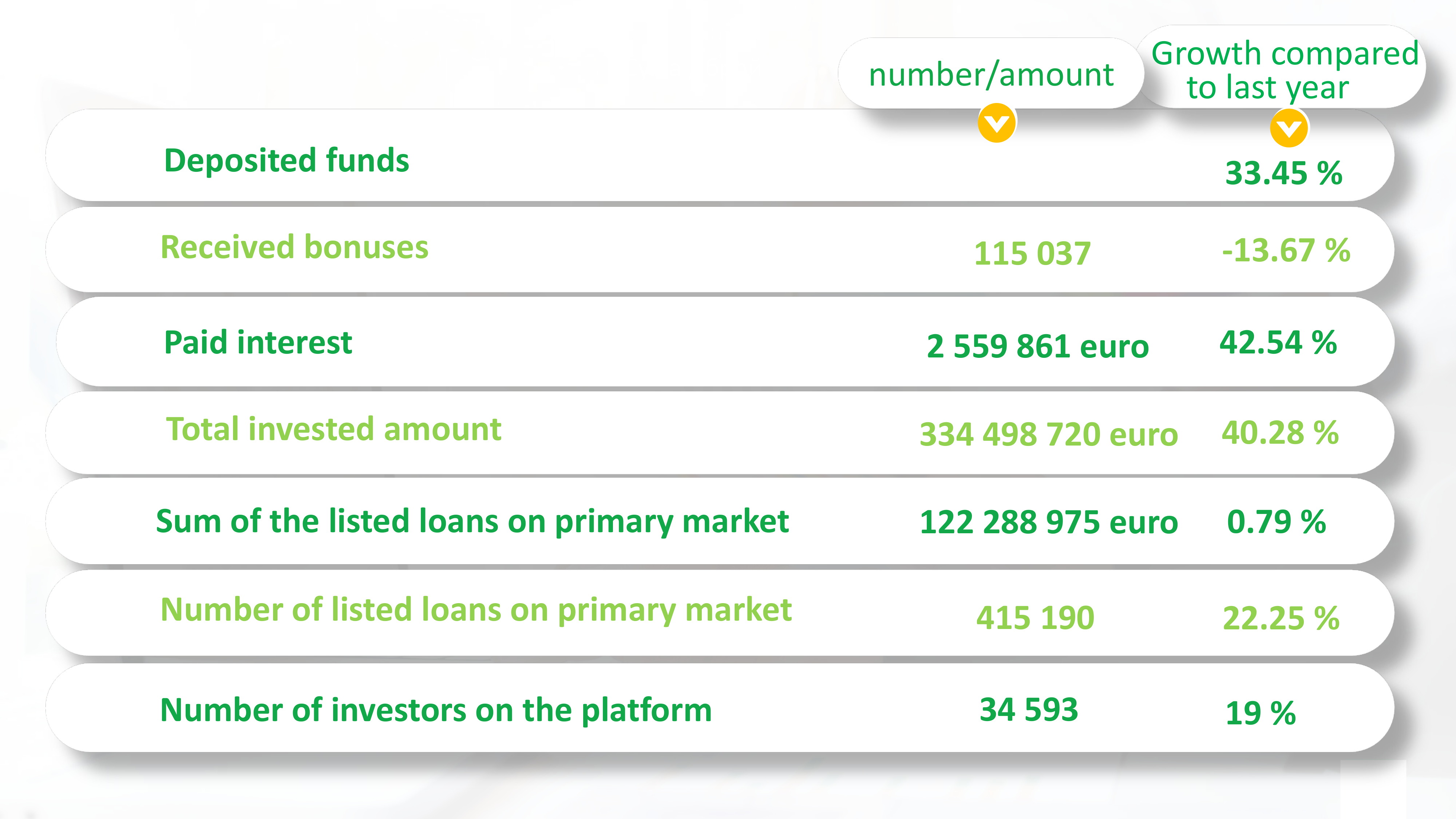Click the 115 037 bonuses figure
Screen dimensions: 1456x819
tap(1032, 253)
